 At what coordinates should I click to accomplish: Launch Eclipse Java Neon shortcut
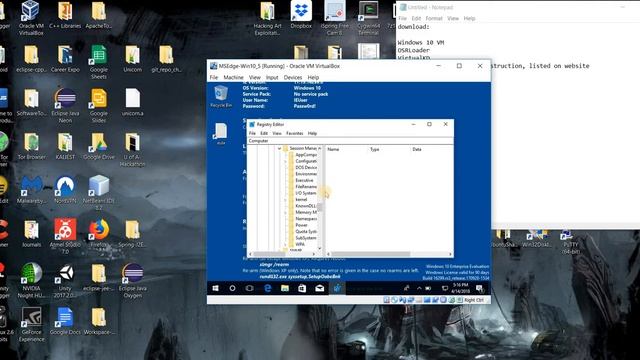[65, 106]
